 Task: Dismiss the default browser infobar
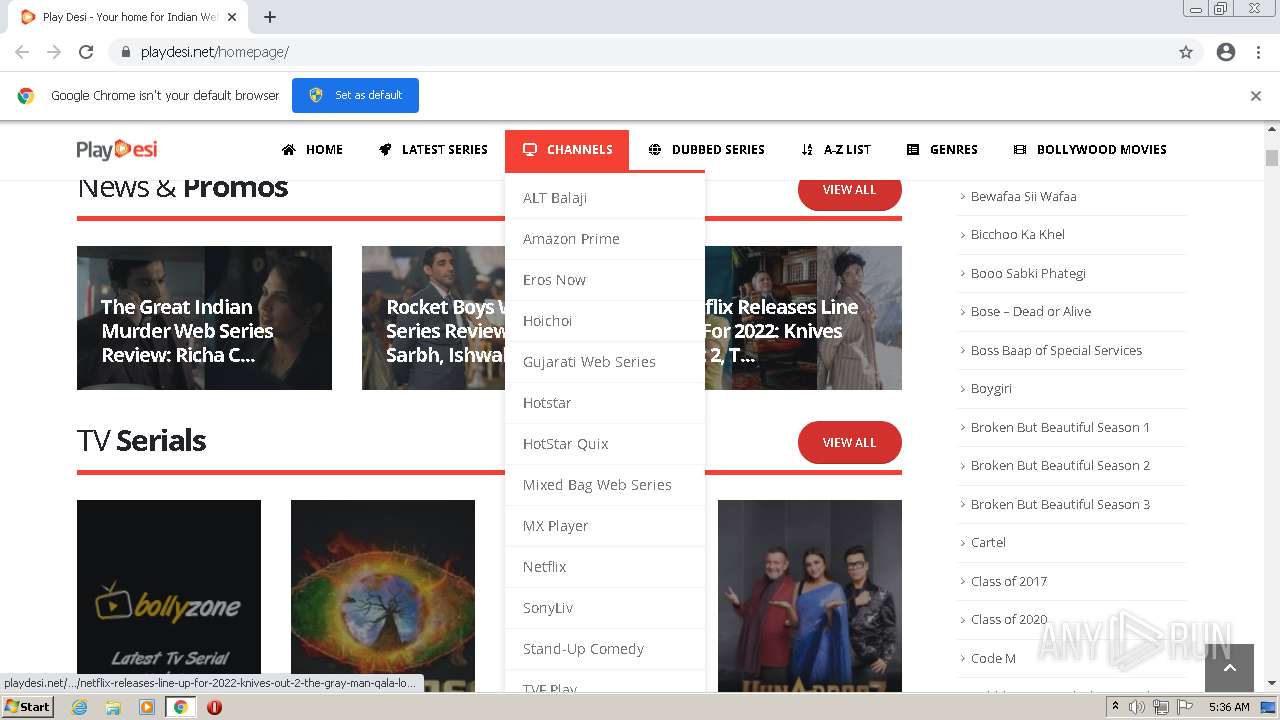coord(1255,96)
